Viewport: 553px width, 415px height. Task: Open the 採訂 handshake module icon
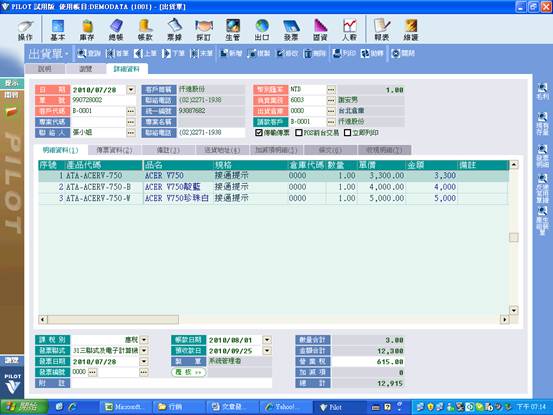[204, 30]
